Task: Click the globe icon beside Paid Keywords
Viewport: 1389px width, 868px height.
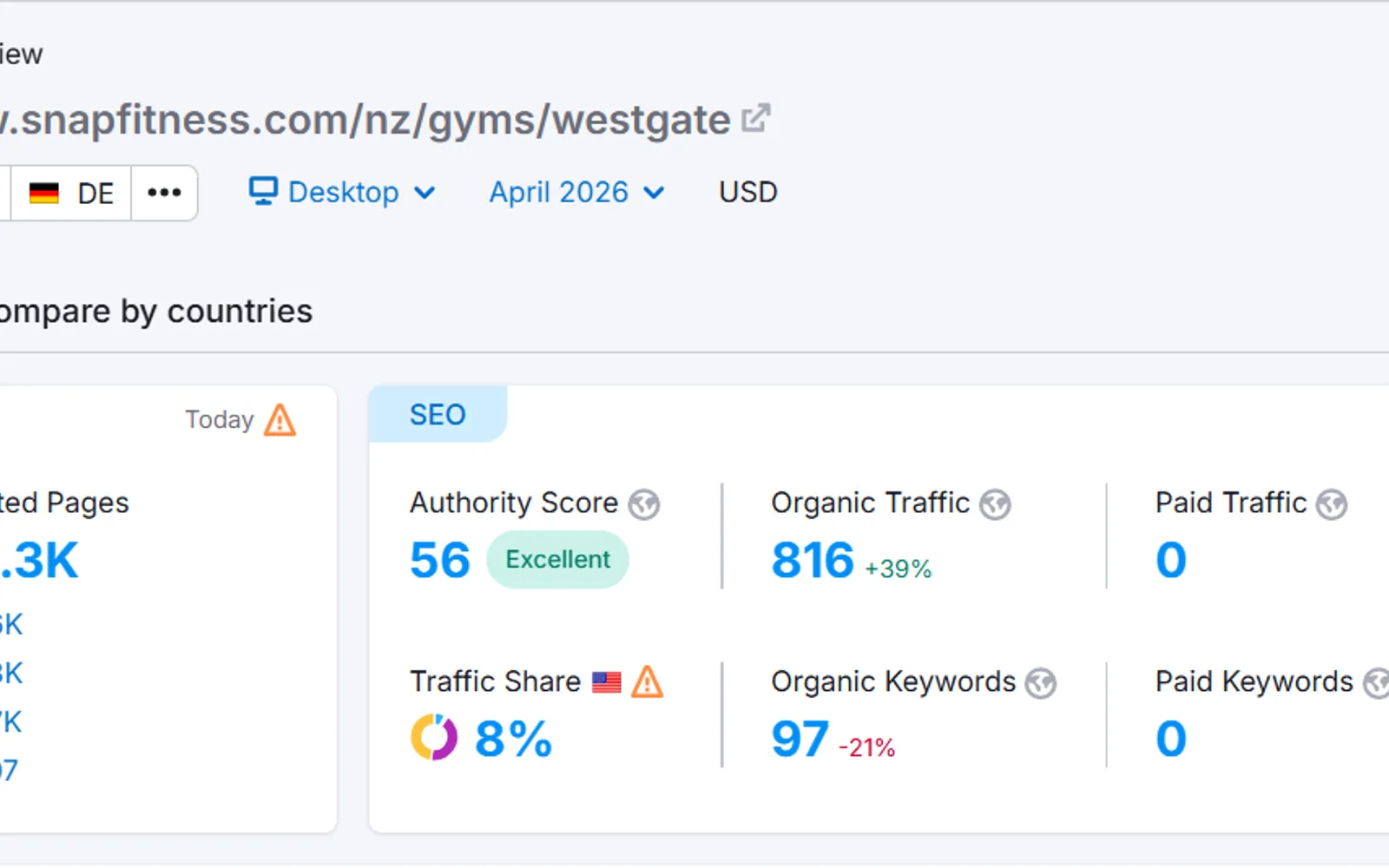Action: click(1376, 683)
